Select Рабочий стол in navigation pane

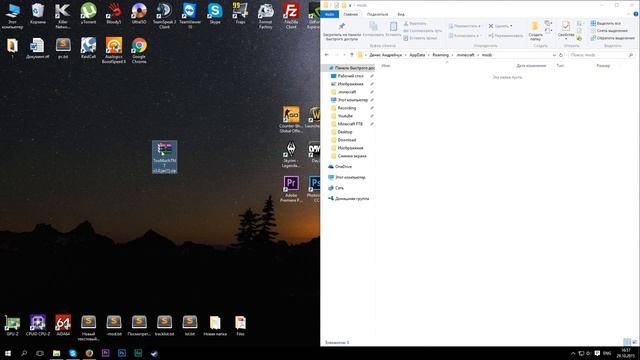click(x=351, y=76)
